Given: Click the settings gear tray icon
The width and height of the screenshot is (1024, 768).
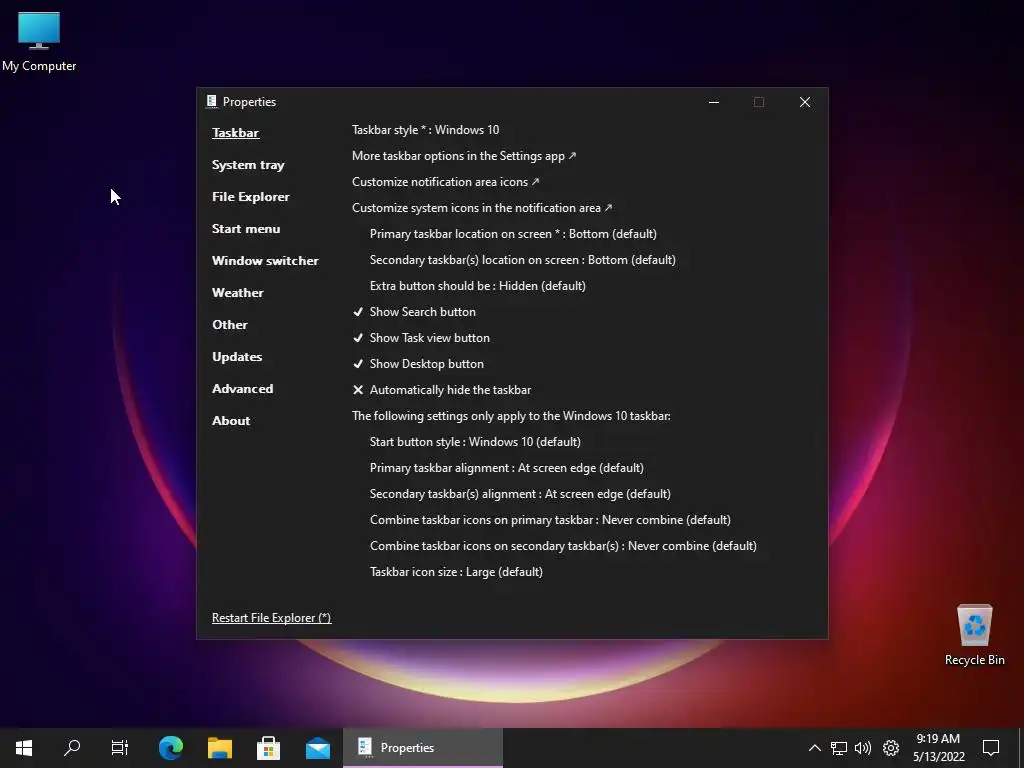Looking at the screenshot, I should pos(891,748).
